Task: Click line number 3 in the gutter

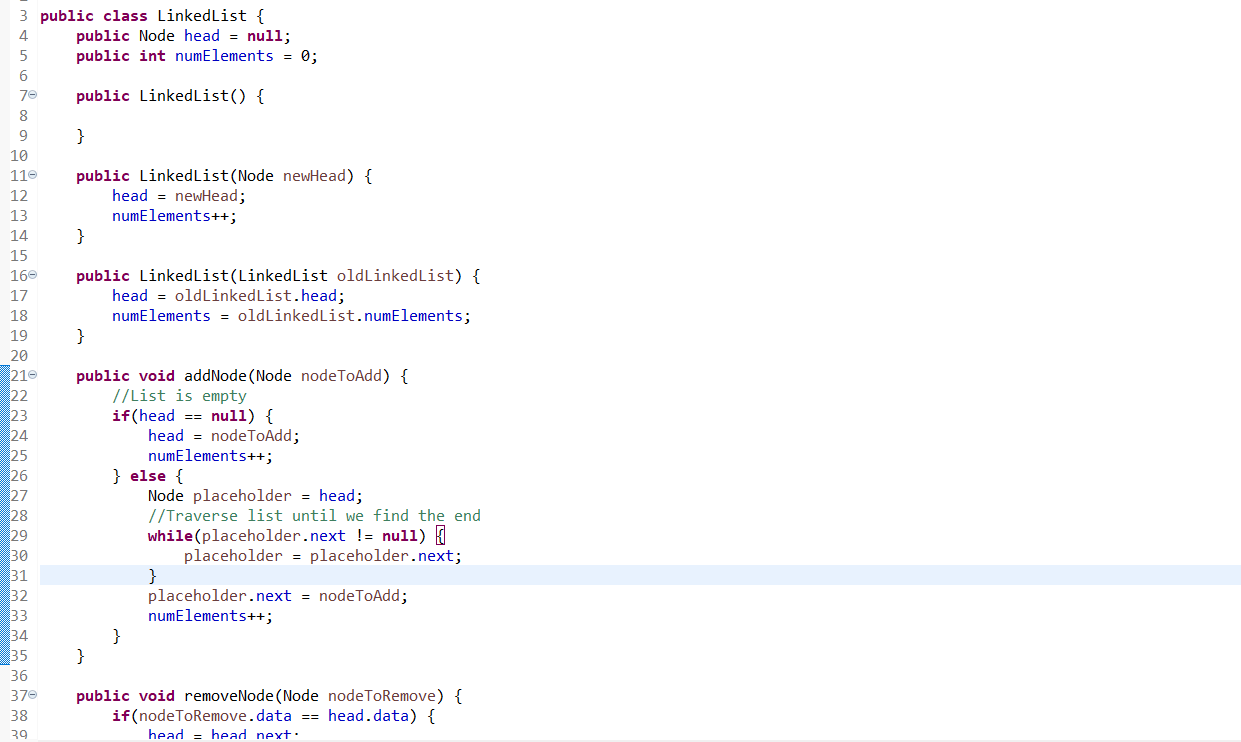Action: [22, 16]
